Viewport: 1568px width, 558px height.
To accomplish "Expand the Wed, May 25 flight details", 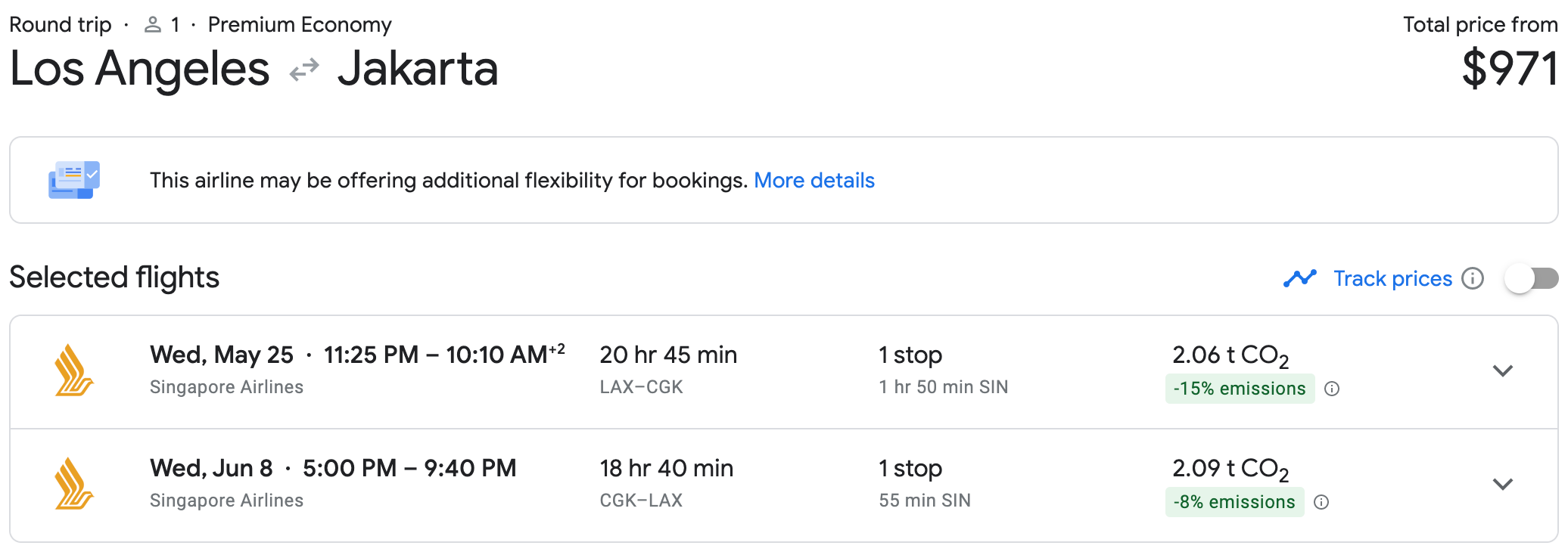I will 1502,370.
